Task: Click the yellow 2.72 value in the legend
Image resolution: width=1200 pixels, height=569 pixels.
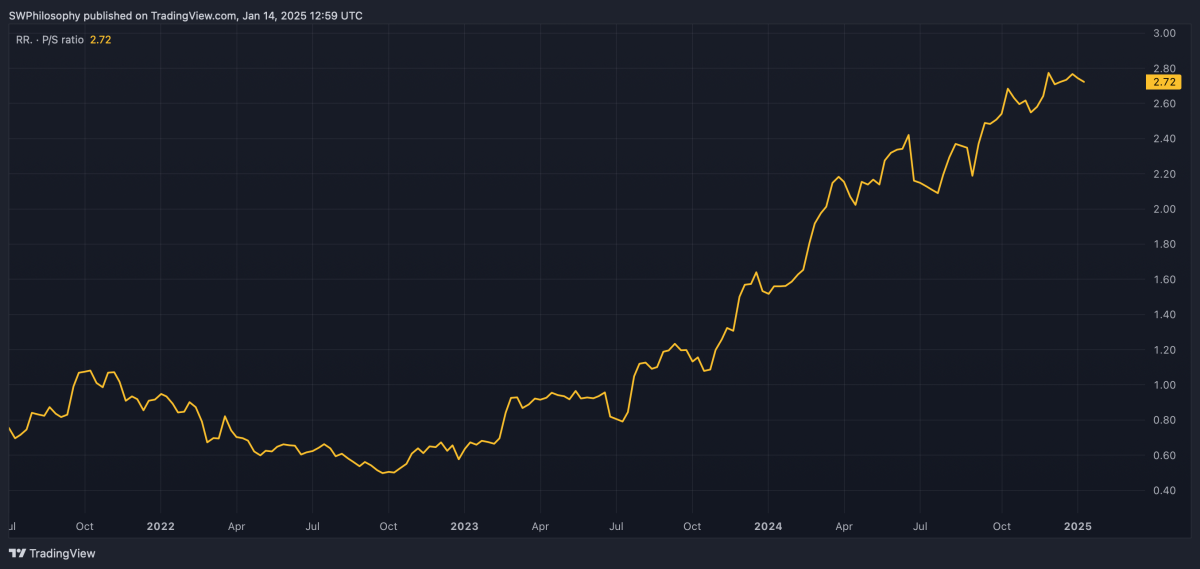Action: click(x=101, y=40)
